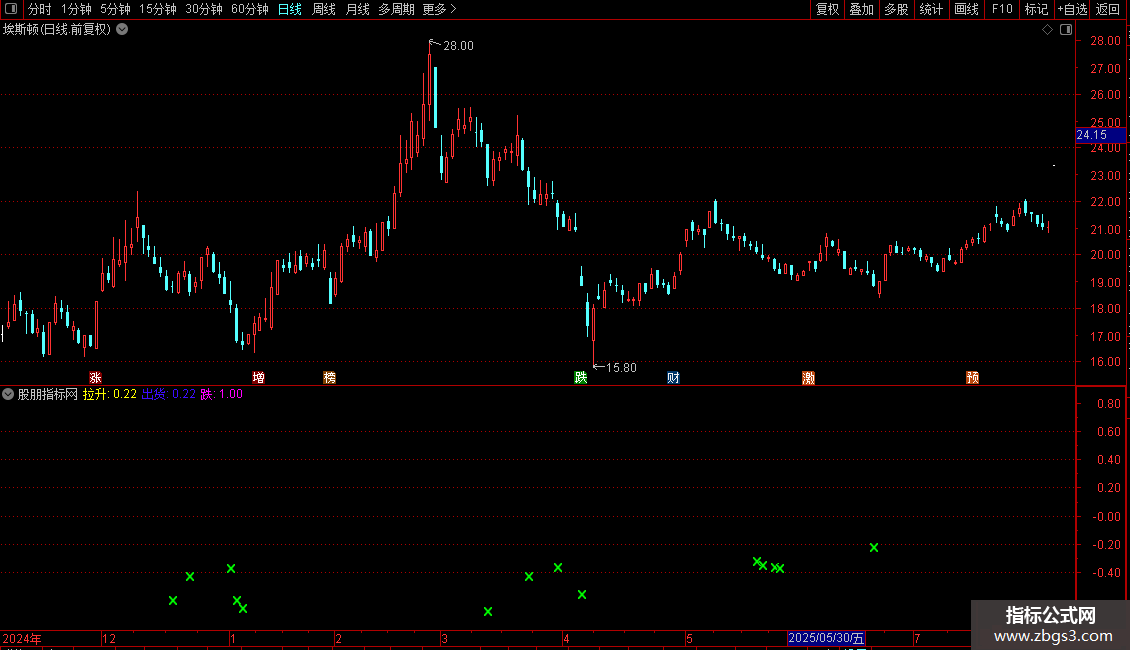Click the 2025/05/30/五 date marker
Image resolution: width=1130 pixels, height=650 pixels.
pos(826,638)
